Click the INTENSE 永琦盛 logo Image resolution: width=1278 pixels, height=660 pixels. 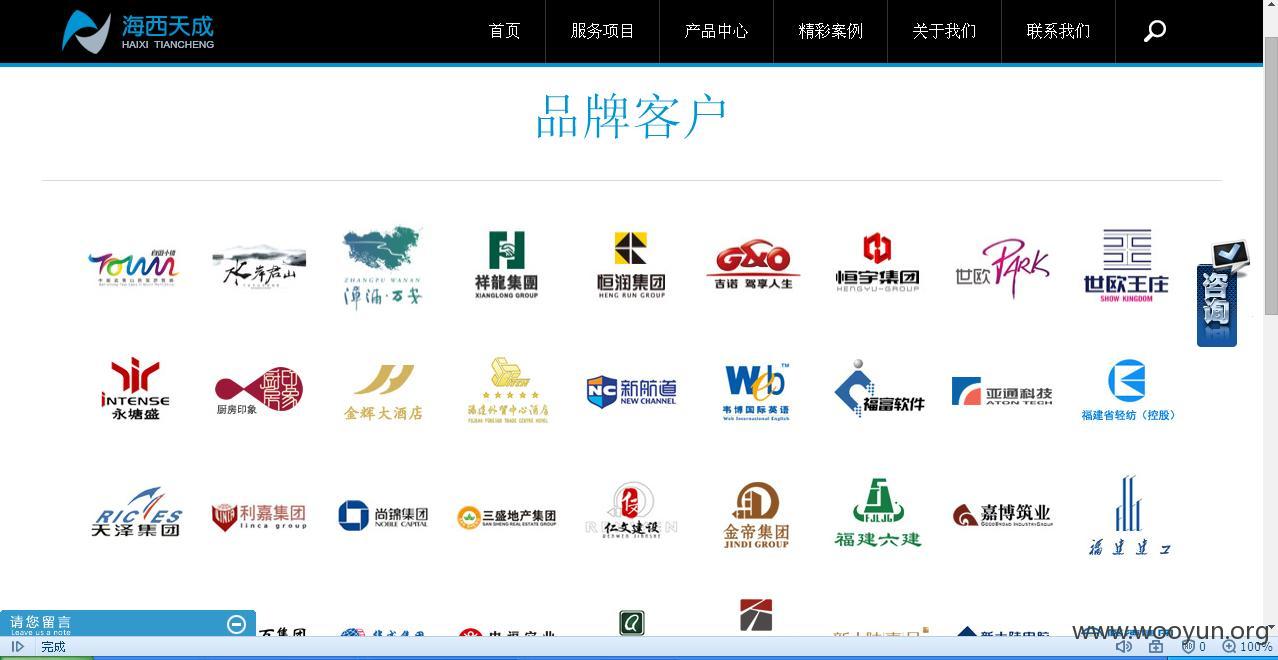coord(135,389)
